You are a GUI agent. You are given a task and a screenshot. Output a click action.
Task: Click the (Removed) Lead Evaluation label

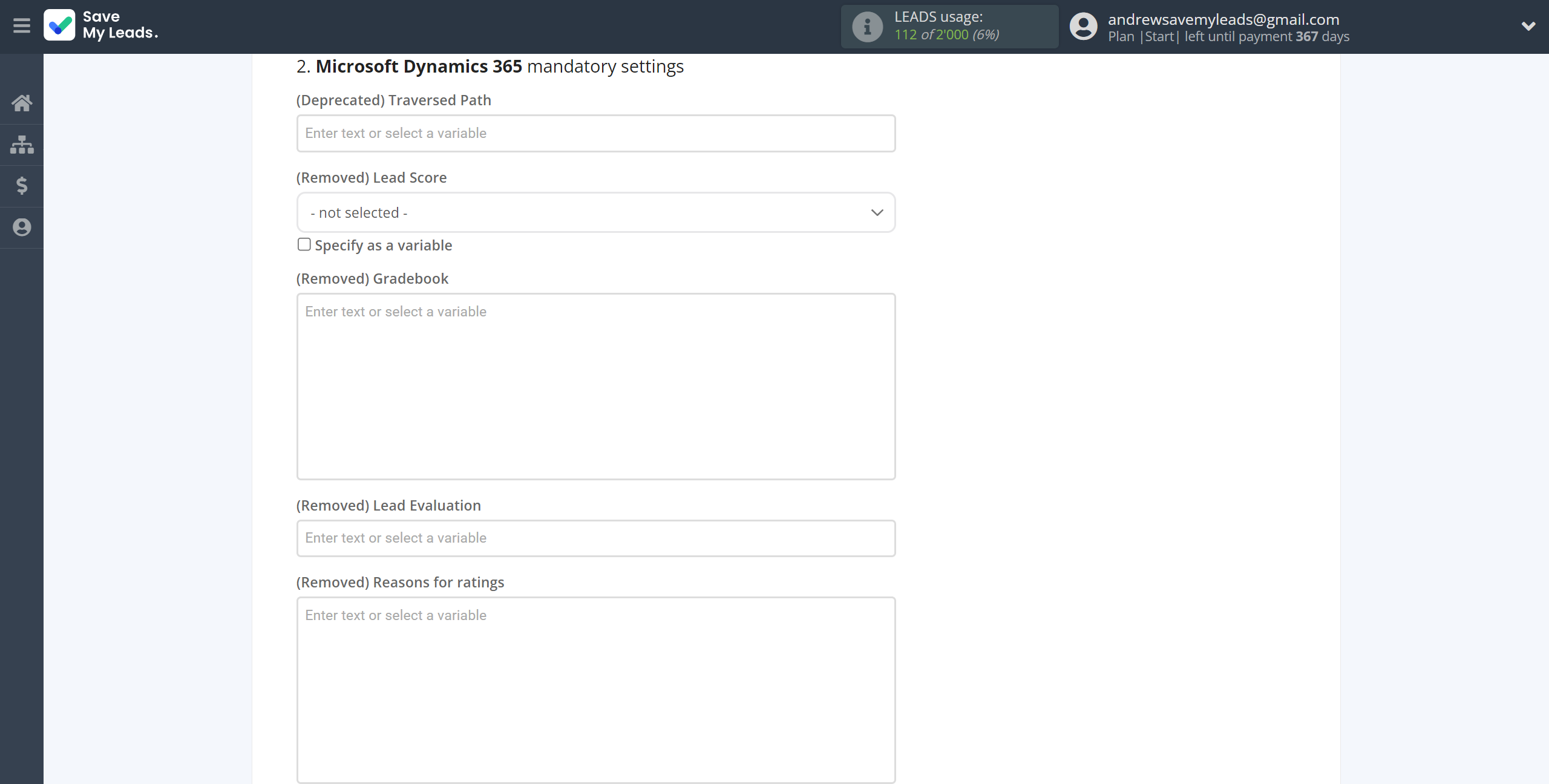click(x=388, y=506)
